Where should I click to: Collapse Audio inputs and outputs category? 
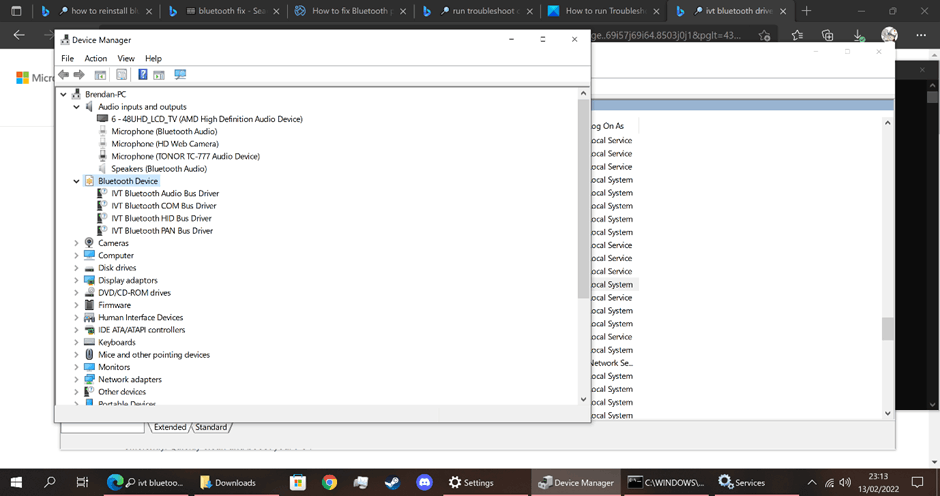click(x=76, y=107)
